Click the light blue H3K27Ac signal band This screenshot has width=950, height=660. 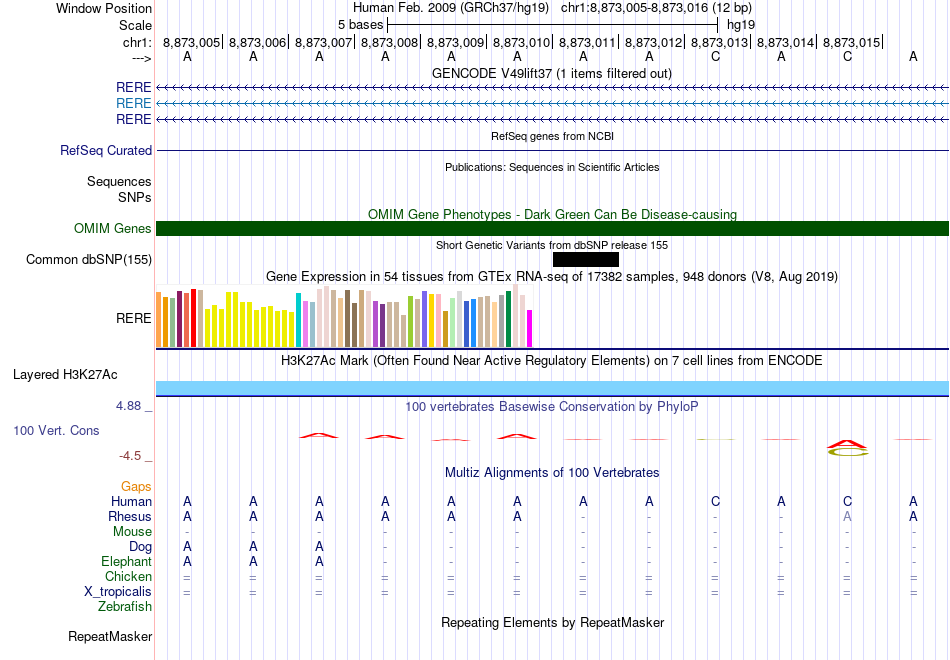click(x=553, y=388)
